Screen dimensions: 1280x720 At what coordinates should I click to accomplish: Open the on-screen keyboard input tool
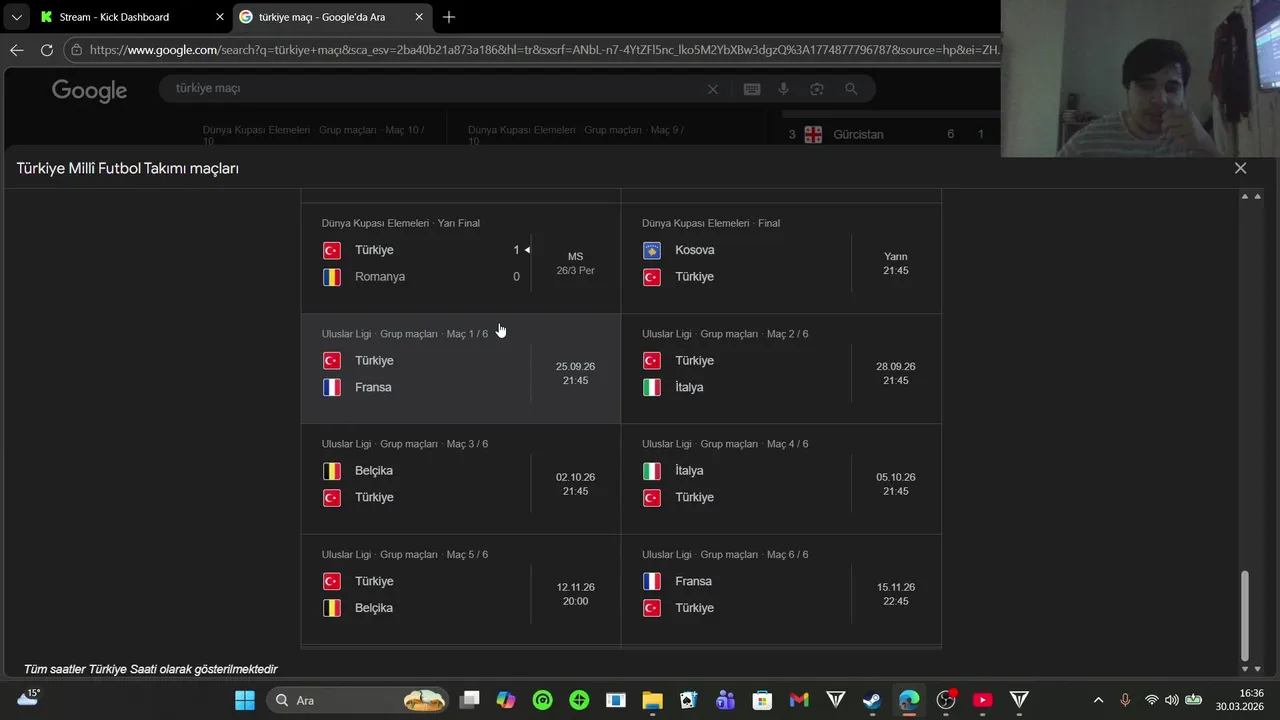[x=752, y=89]
